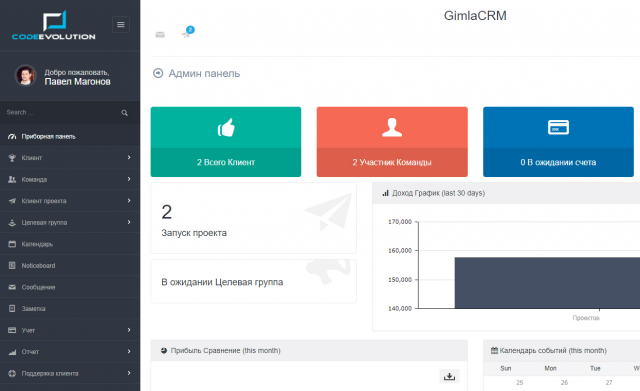Expand Клиент проекта submenu chevron
Image resolution: width=640 pixels, height=391 pixels.
pyautogui.click(x=129, y=201)
